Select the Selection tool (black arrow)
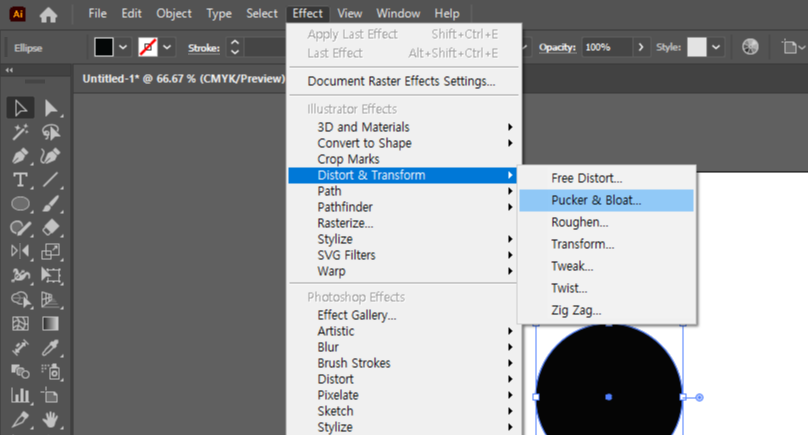808x435 pixels. [20, 108]
